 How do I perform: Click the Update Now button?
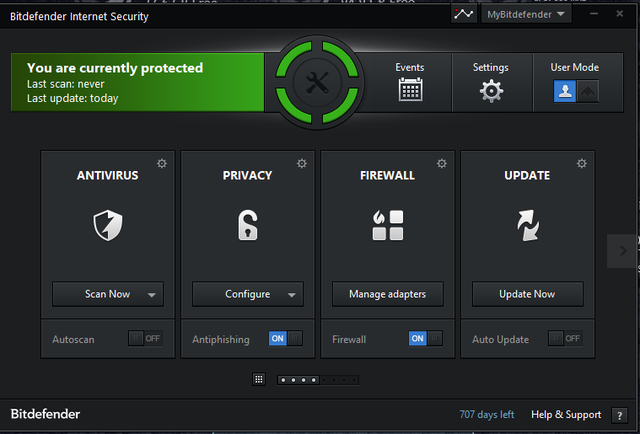pyautogui.click(x=528, y=294)
